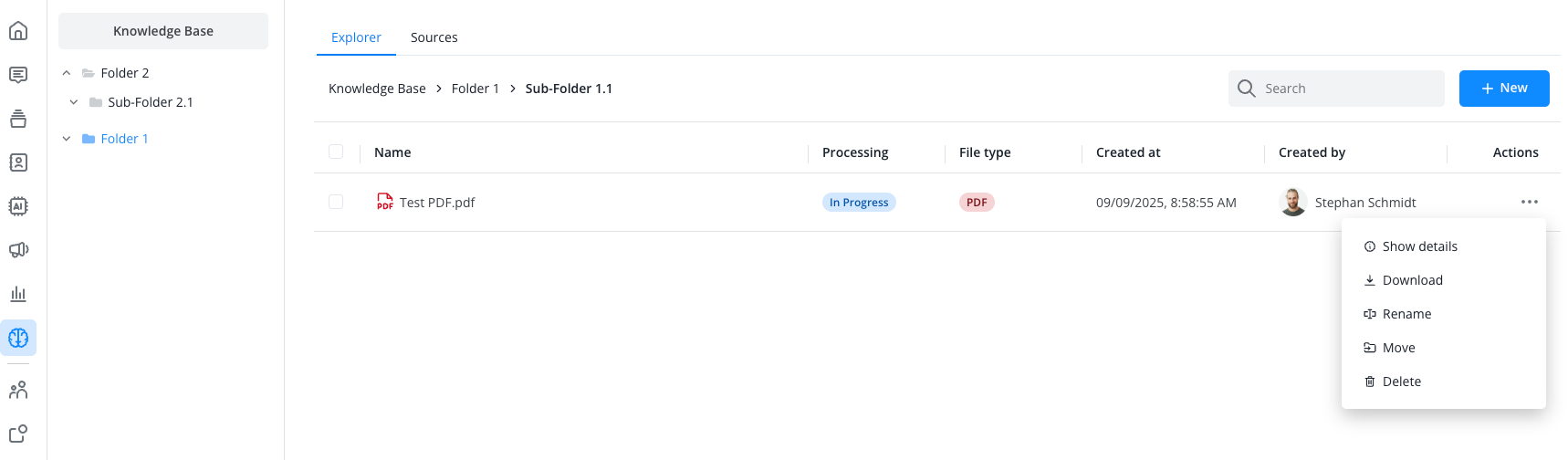Select Delete in the context menu
The height and width of the screenshot is (460, 1568).
pyautogui.click(x=1401, y=382)
